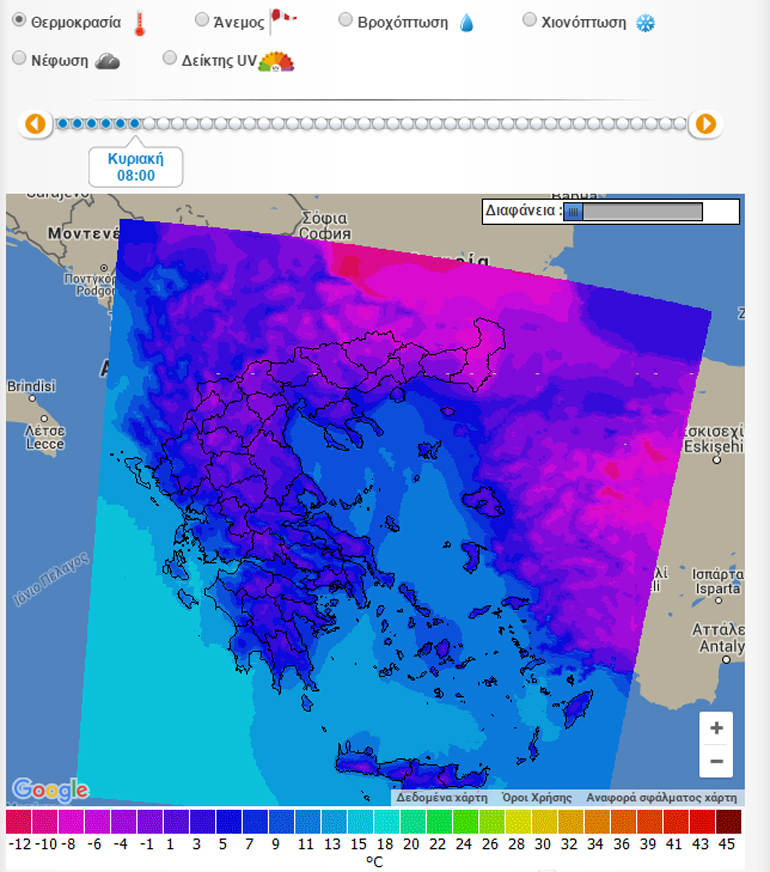
Task: Switch to the Χιονόπτωση radio option
Action: point(530,20)
